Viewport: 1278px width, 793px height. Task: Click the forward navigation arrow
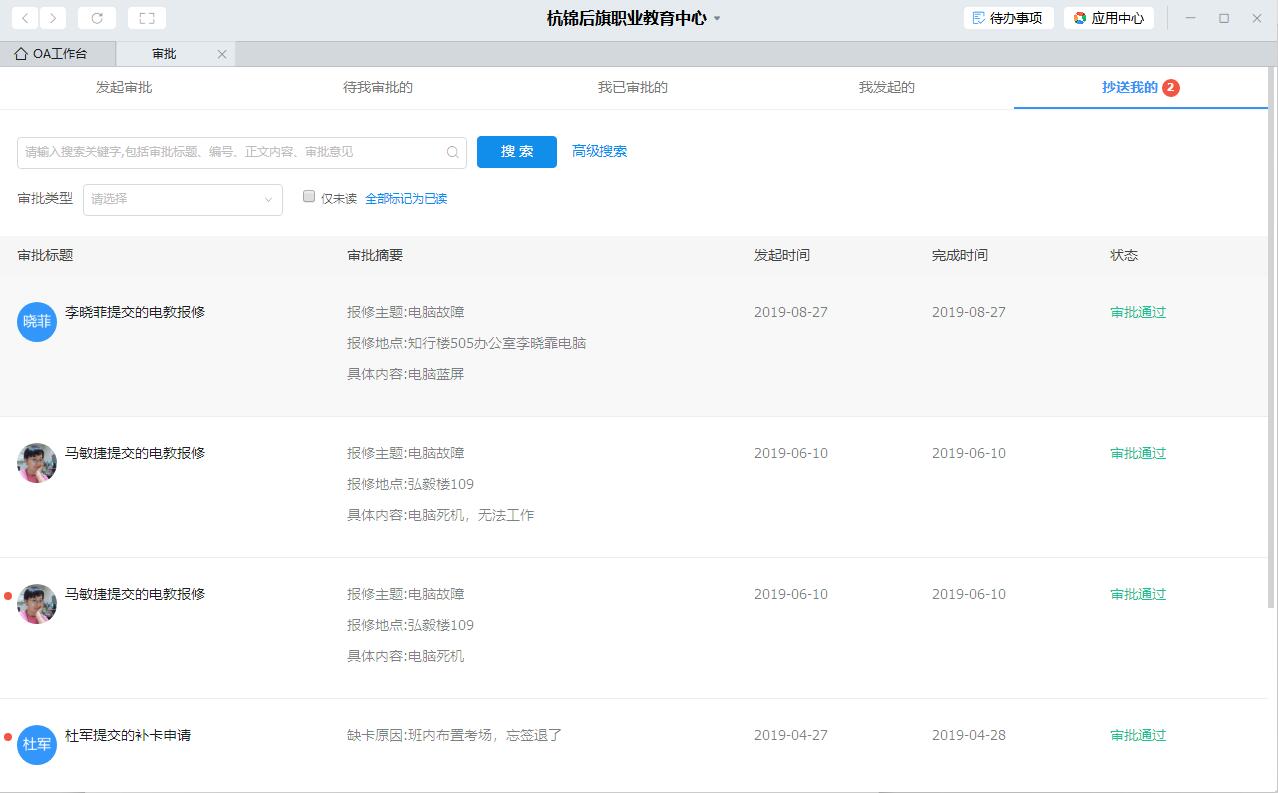tap(53, 18)
